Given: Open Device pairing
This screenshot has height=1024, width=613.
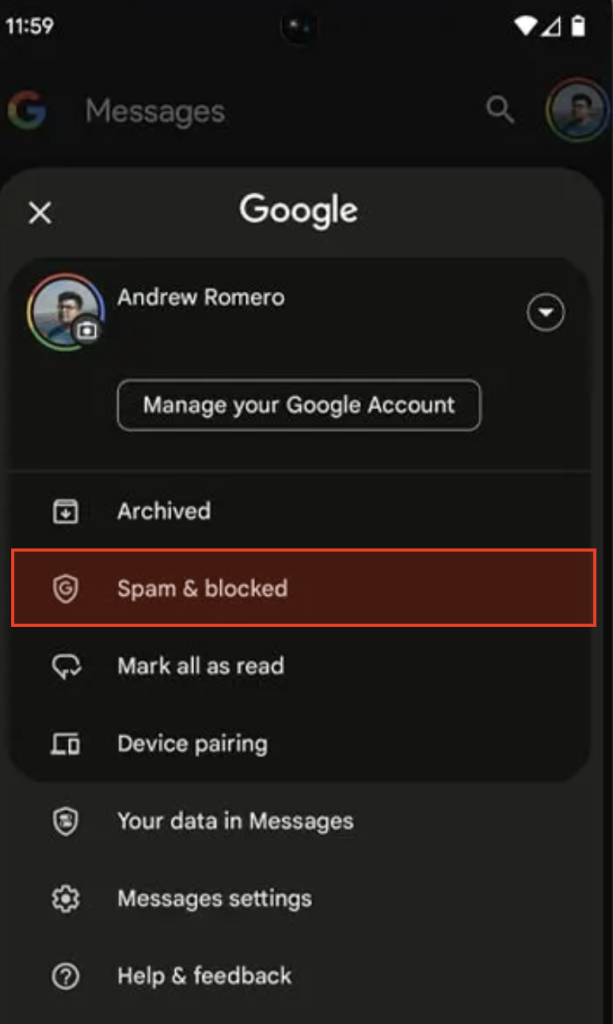Looking at the screenshot, I should 190,743.
